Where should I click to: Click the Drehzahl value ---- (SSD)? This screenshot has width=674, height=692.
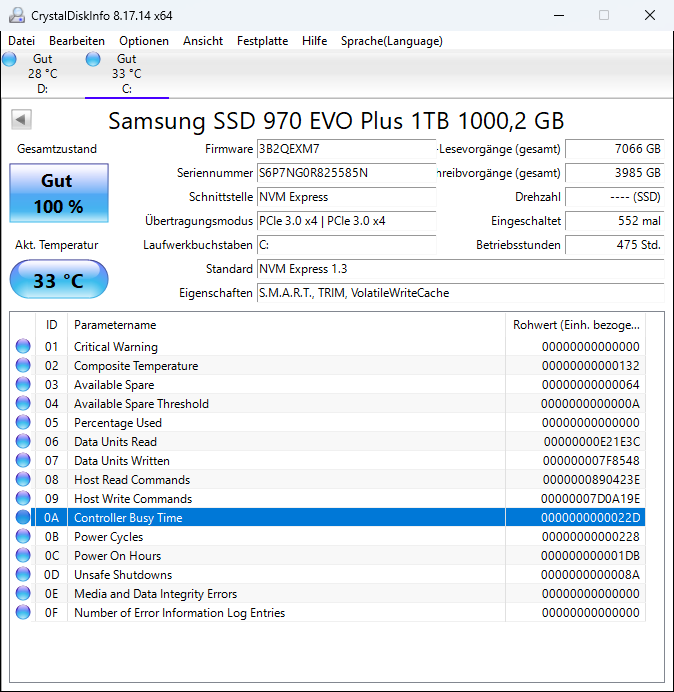tap(614, 197)
